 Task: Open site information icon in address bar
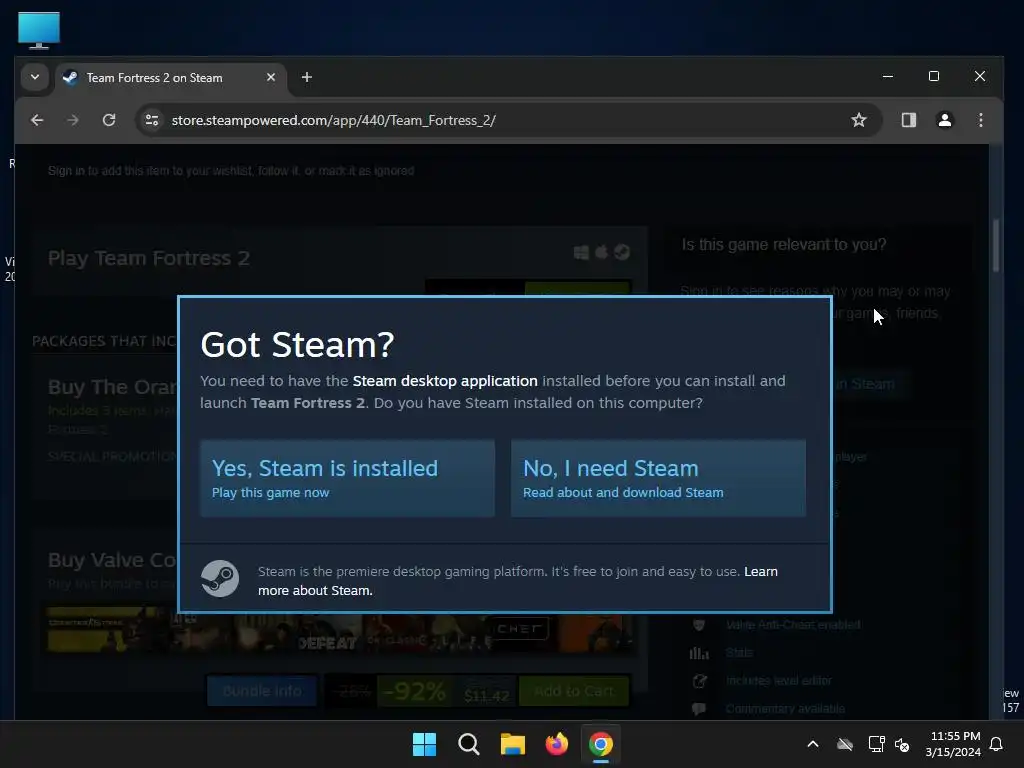pos(152,120)
